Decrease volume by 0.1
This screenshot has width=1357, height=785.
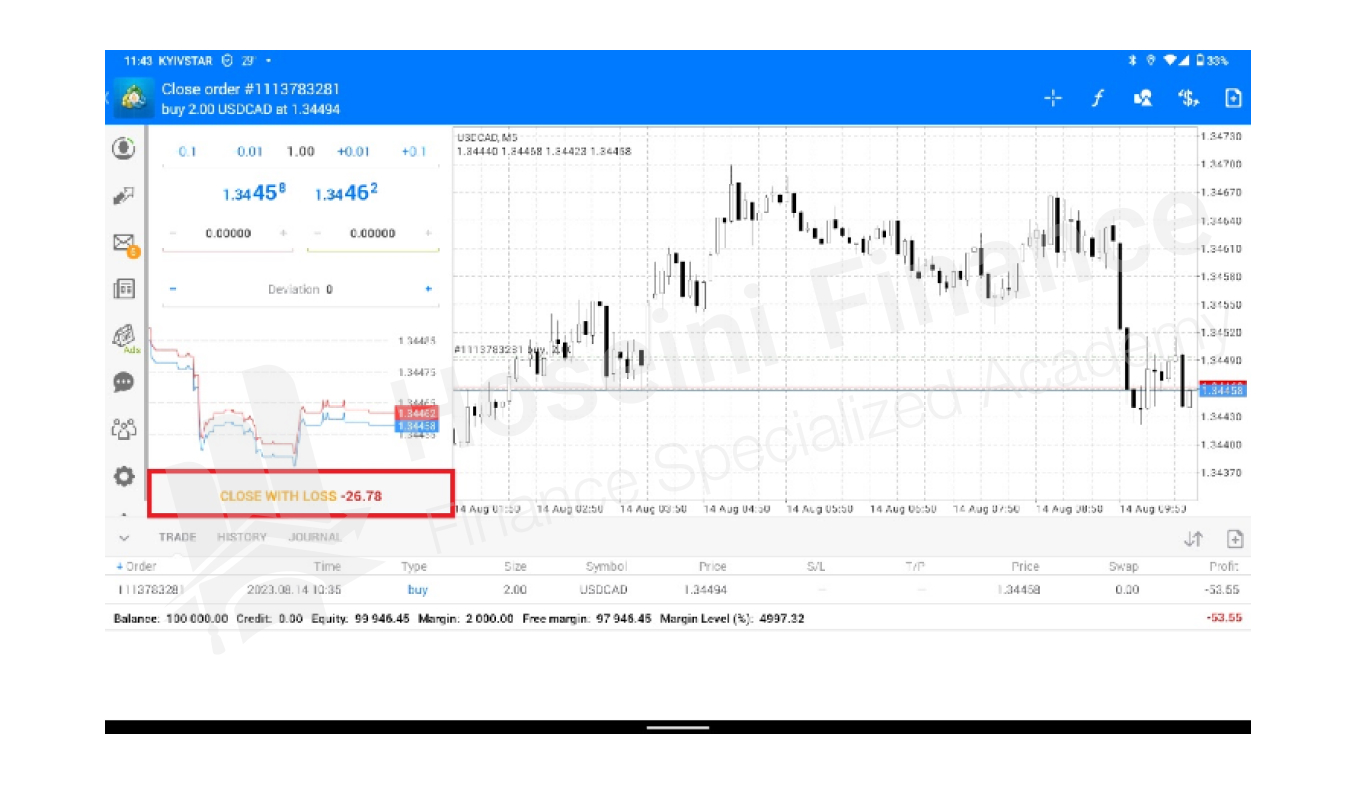click(187, 152)
